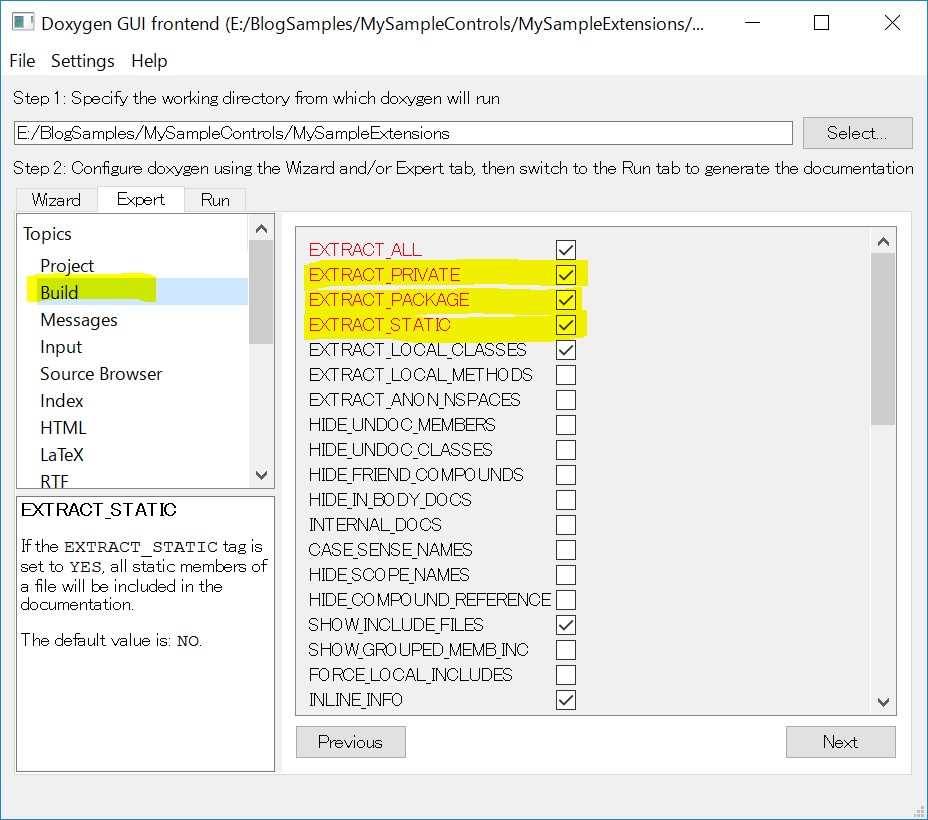Enable the EXTRACT_ANON_NSPACES checkbox
Viewport: 928px width, 820px height.
tap(566, 400)
